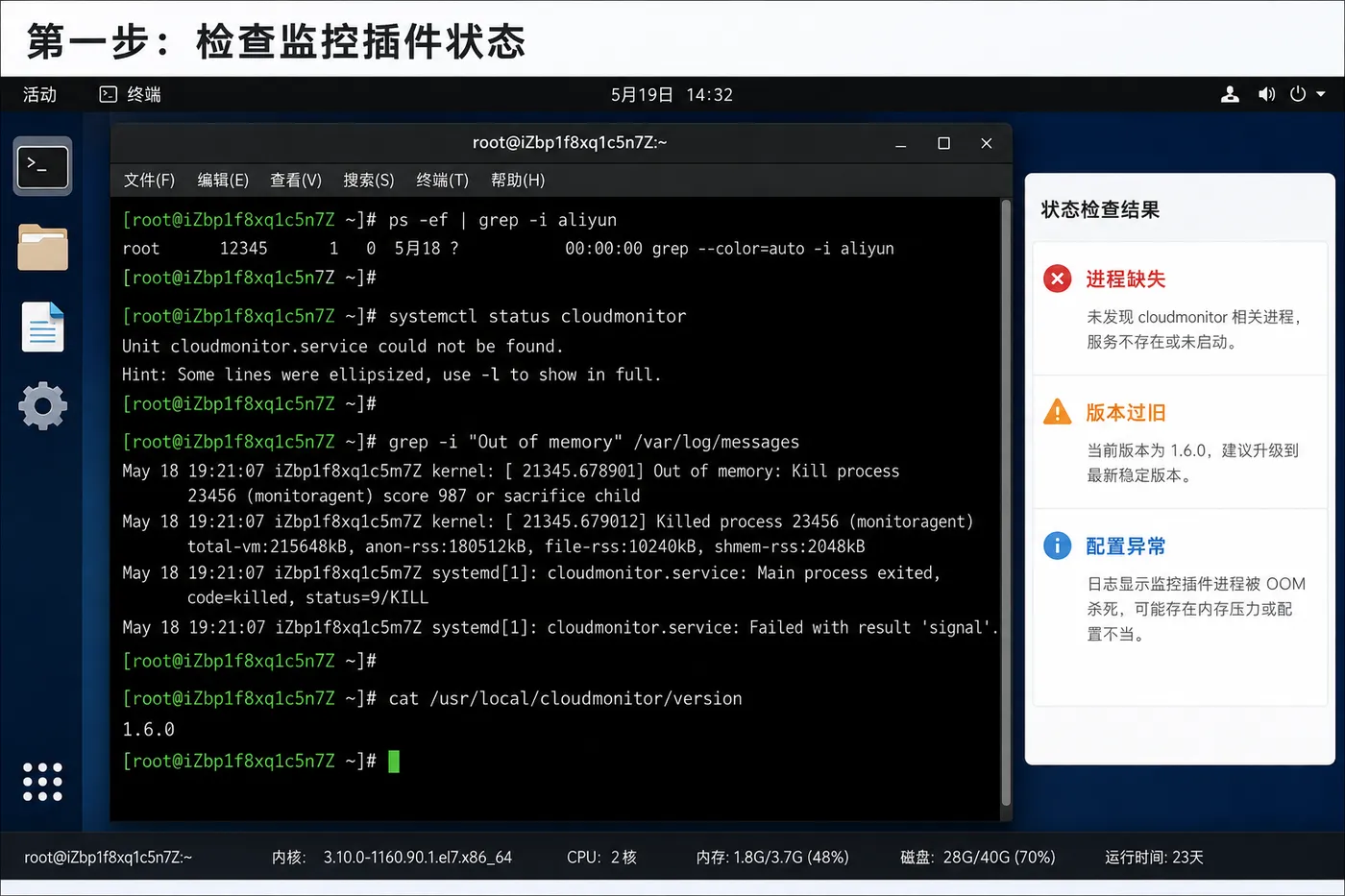Click the orange warning icon beside 版本过旧

click(1057, 412)
